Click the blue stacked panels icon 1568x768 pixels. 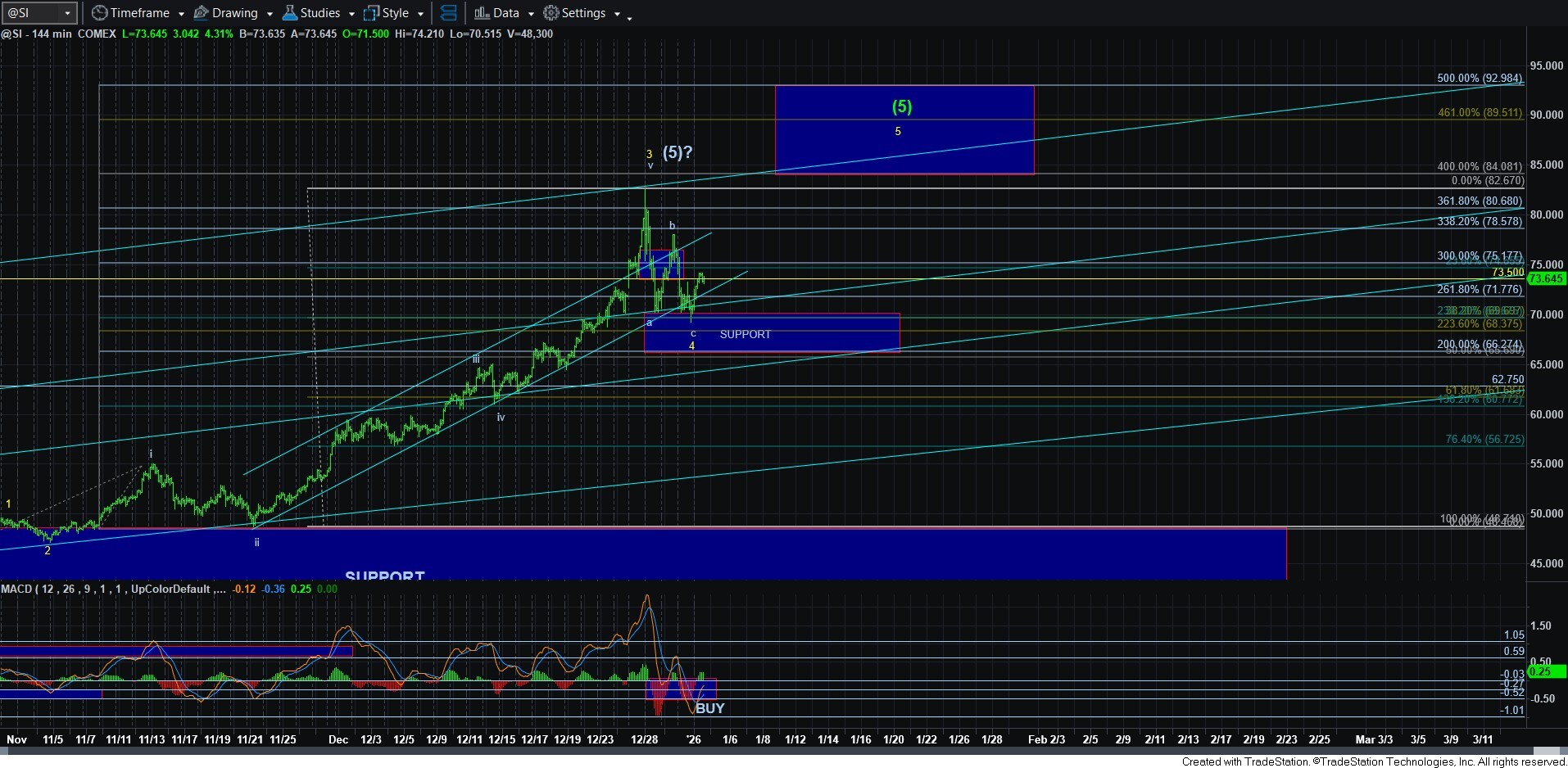(x=448, y=13)
